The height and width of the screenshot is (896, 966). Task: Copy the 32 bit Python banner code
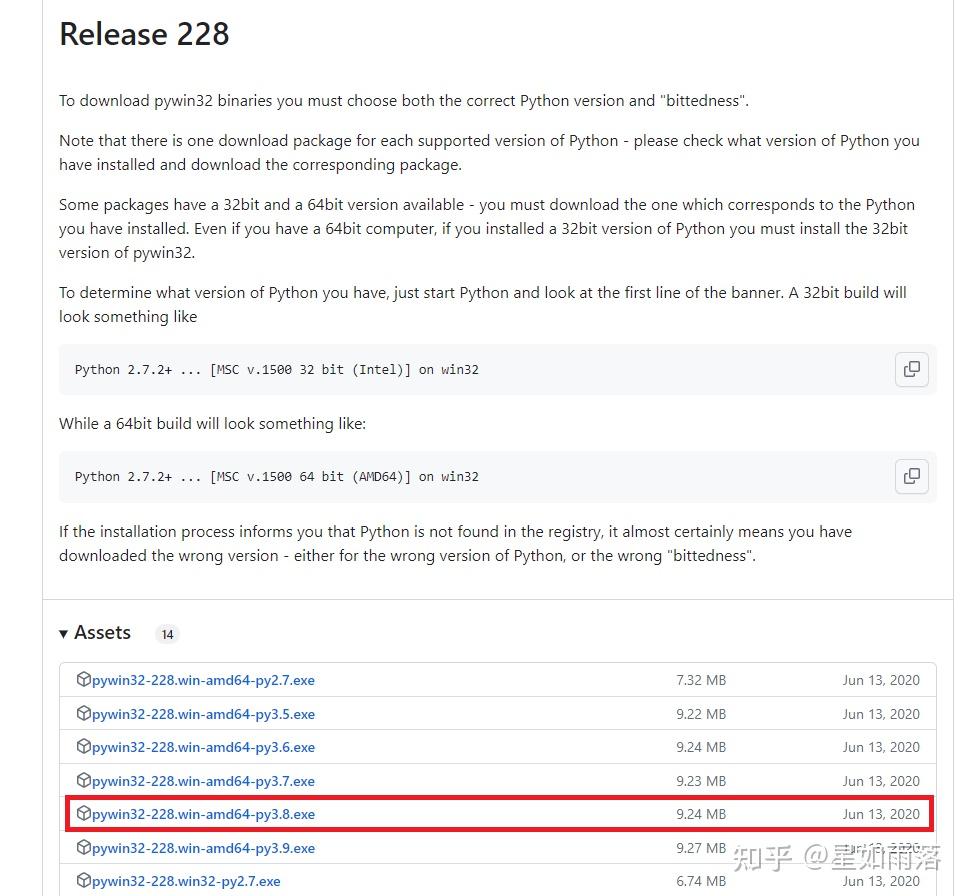tap(911, 369)
